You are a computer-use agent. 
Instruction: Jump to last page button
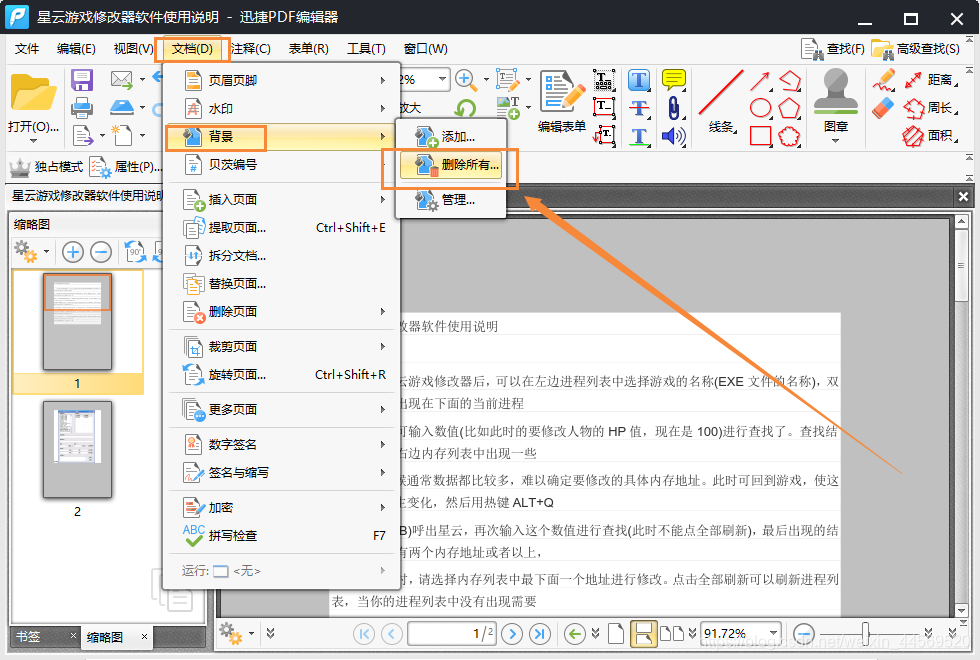tap(539, 634)
